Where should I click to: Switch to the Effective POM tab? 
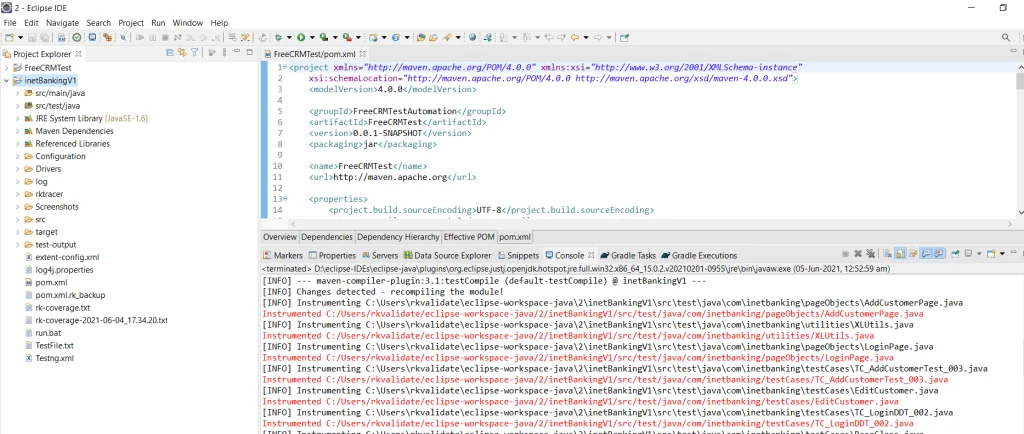(470, 237)
